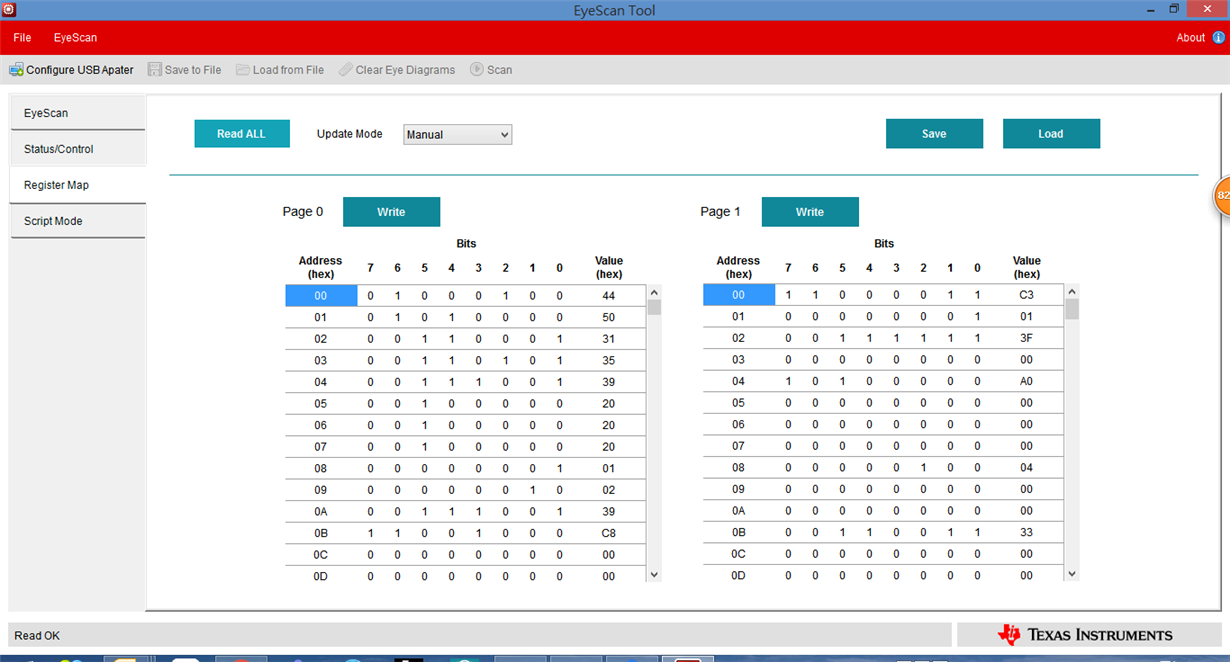Image resolution: width=1230 pixels, height=662 pixels.
Task: Click Page 1 scrollbar up arrow
Action: point(1073,291)
